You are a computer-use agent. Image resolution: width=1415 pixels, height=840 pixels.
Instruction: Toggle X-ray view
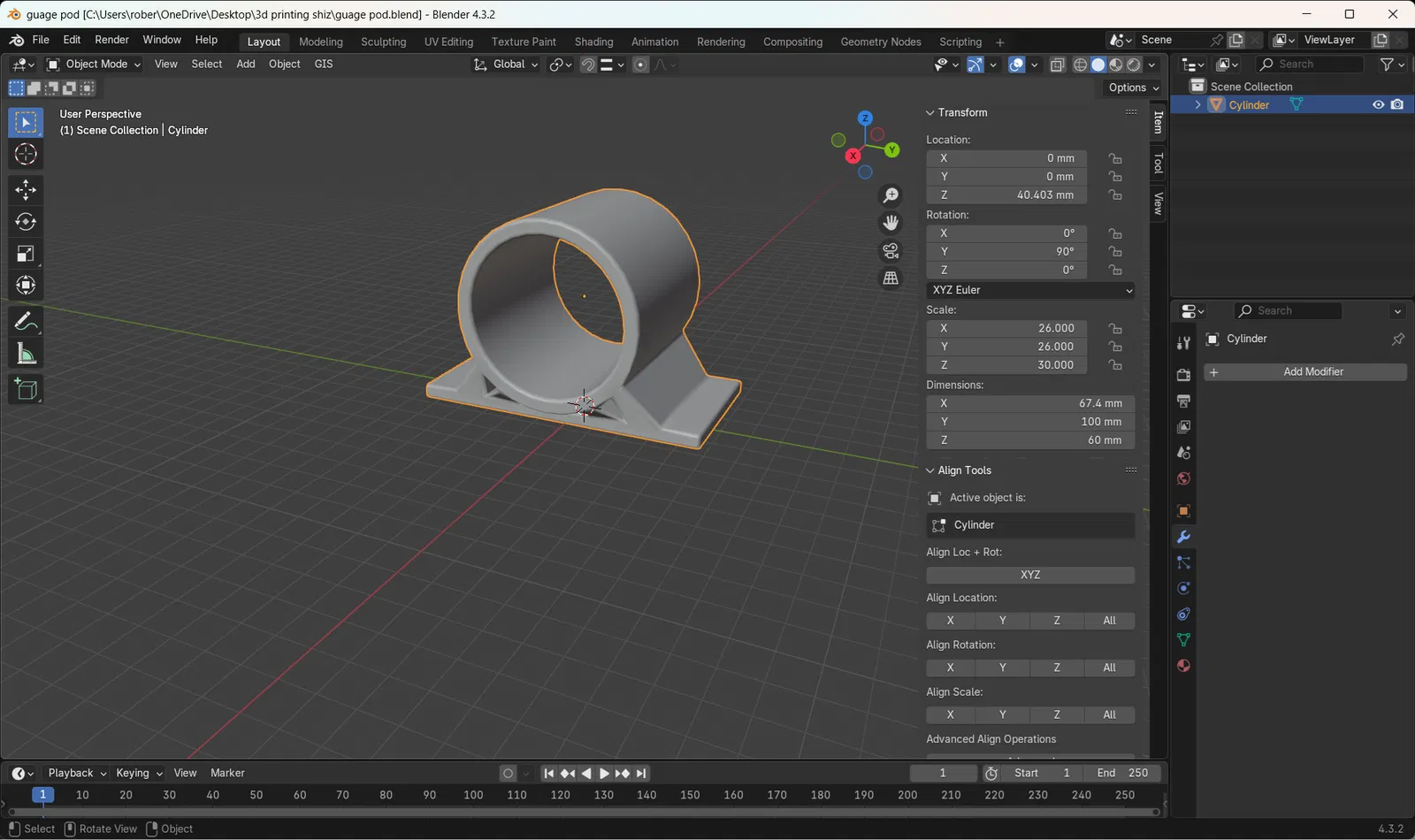pos(1058,65)
